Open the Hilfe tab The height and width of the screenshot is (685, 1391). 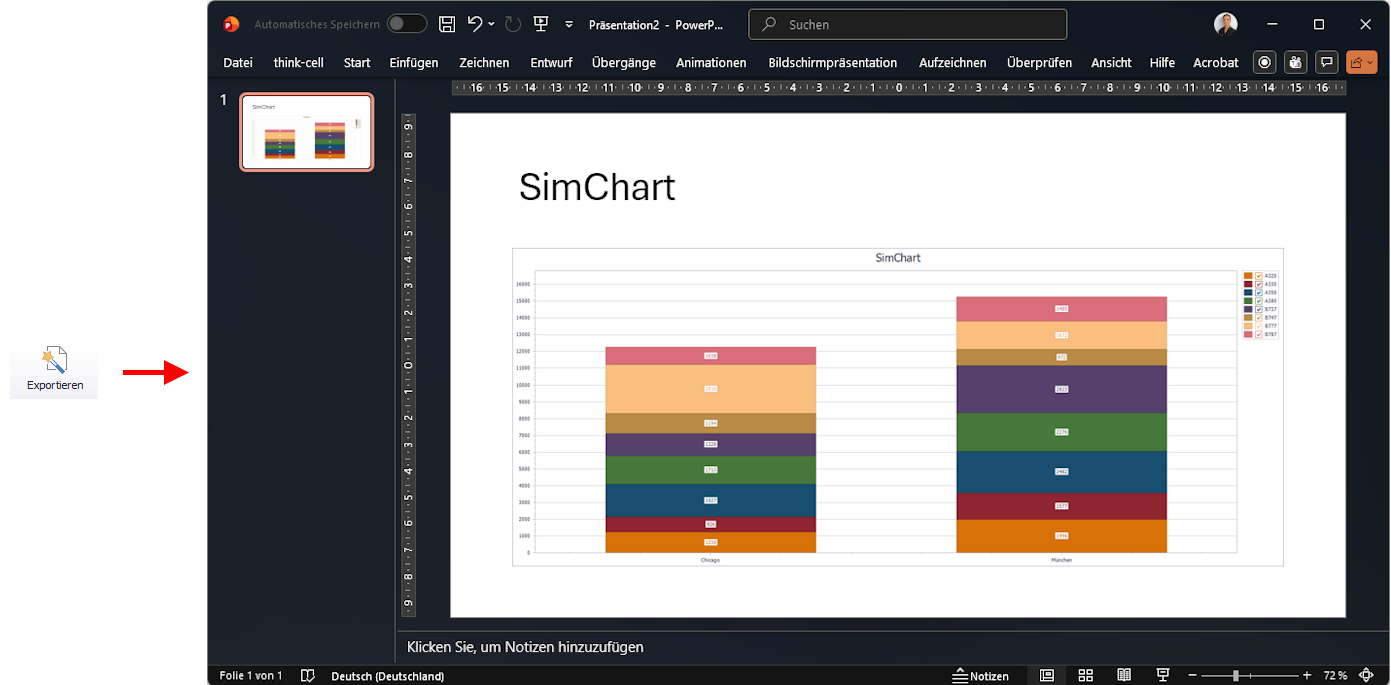point(1162,62)
